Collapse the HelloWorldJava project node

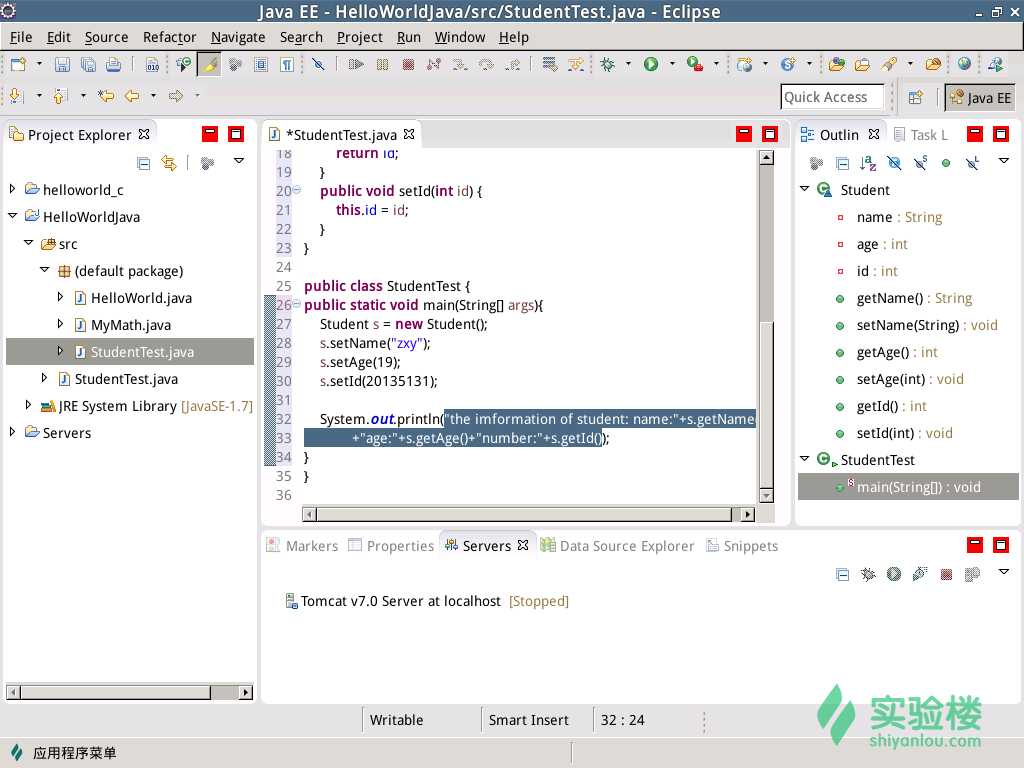click(12, 215)
